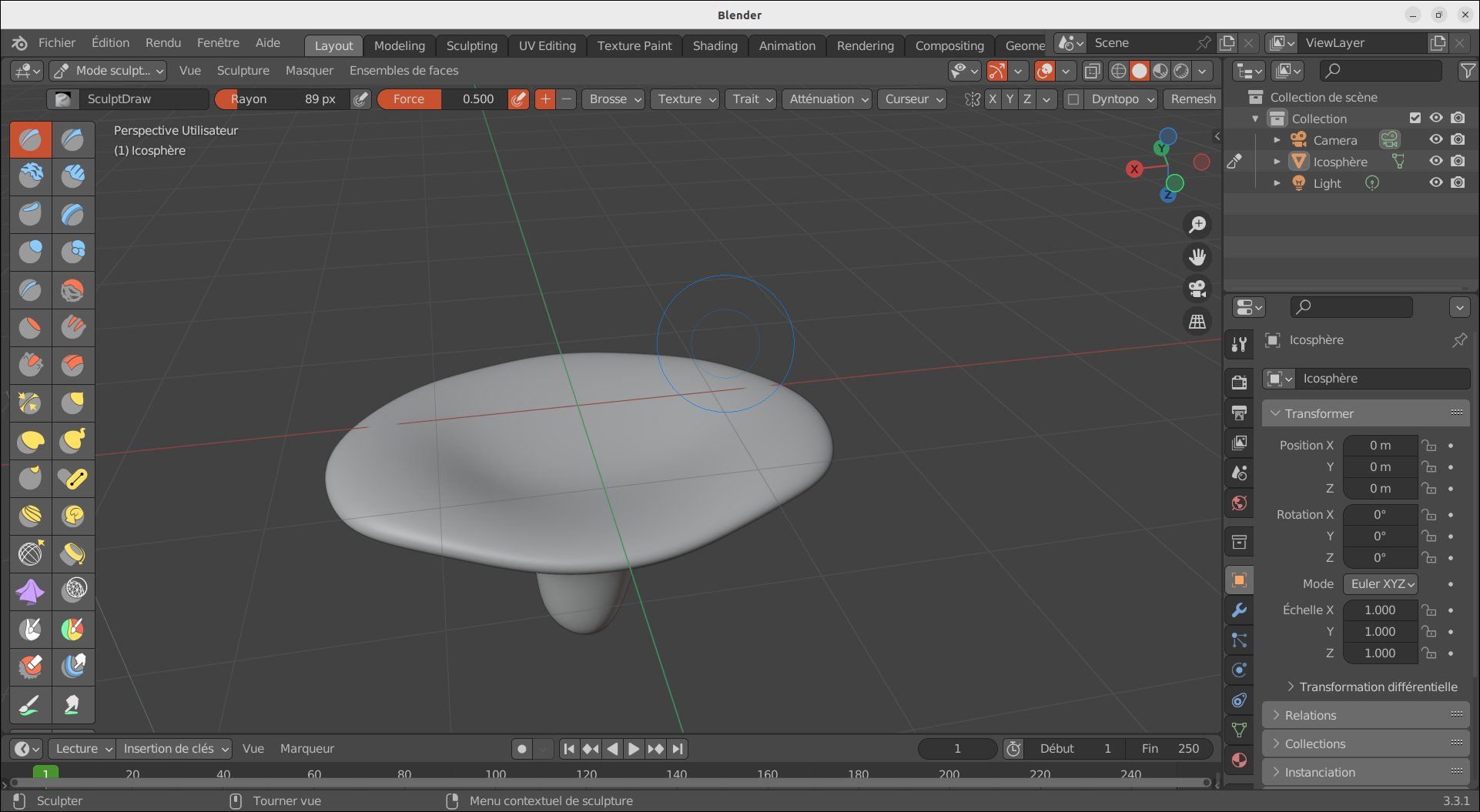Open the Édition menu

110,43
